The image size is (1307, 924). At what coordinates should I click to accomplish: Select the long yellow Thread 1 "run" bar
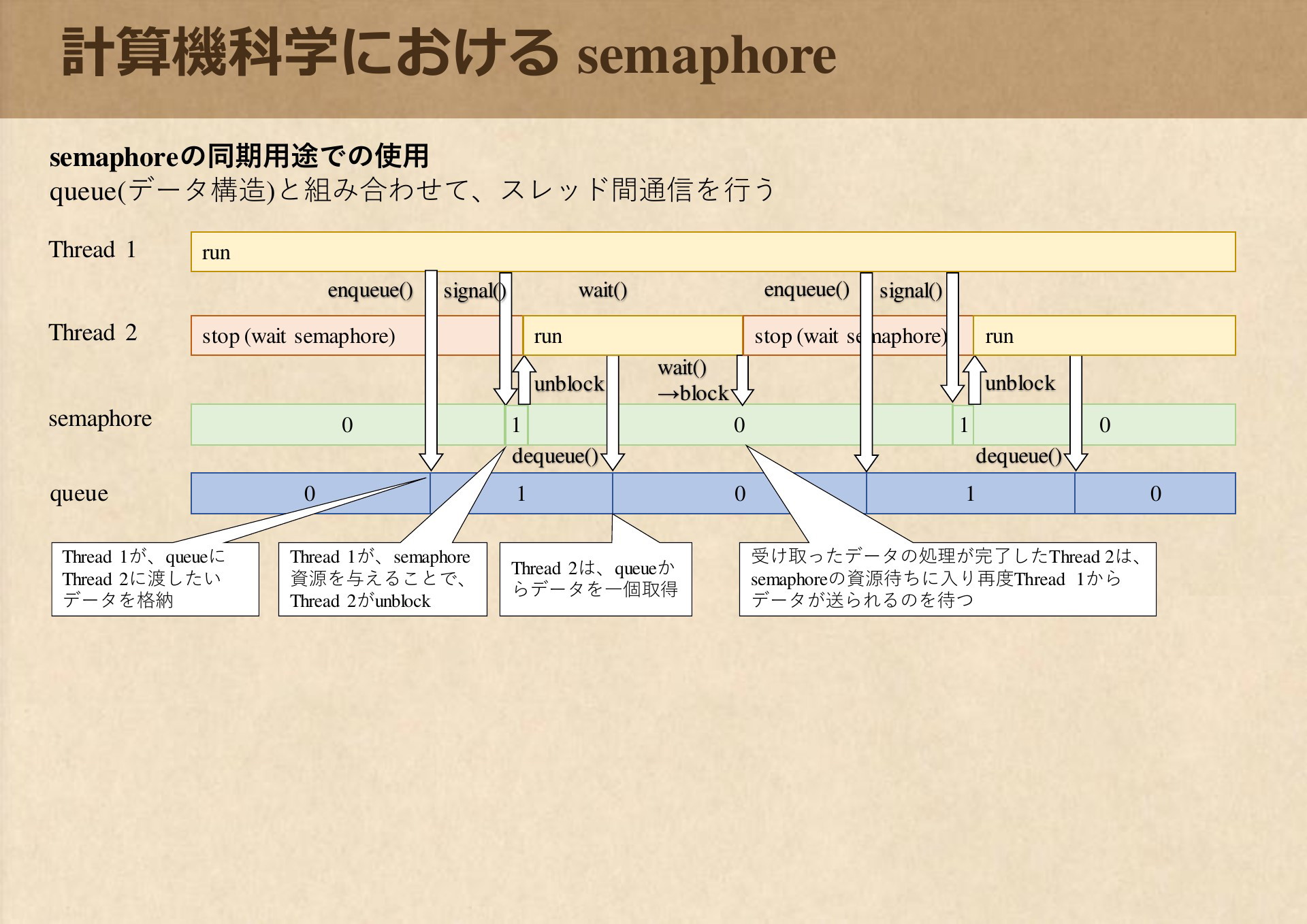pyautogui.click(x=713, y=252)
